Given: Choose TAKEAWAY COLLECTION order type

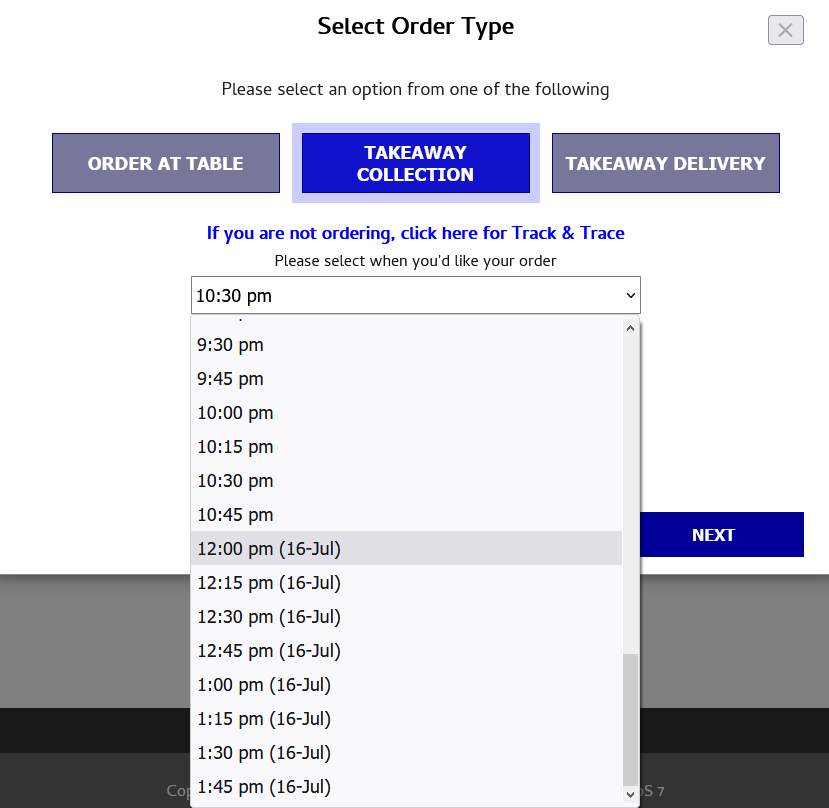Looking at the screenshot, I should 415,163.
